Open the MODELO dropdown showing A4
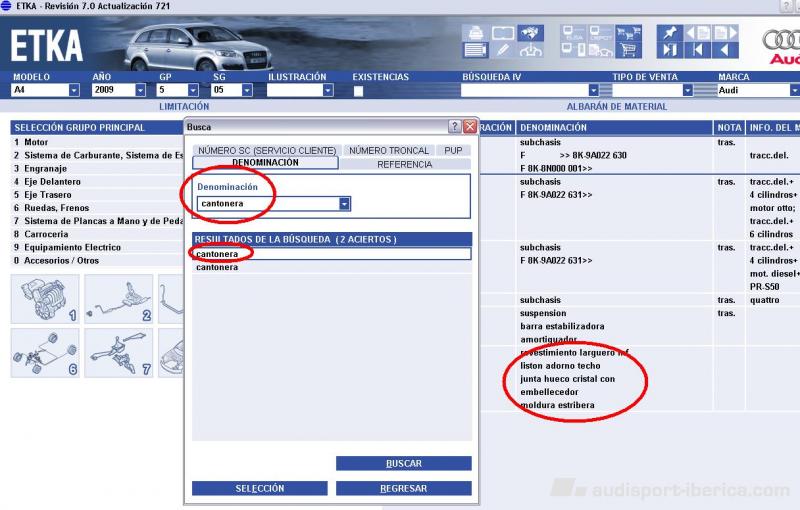Viewport: 800px width, 510px height. coord(74,90)
